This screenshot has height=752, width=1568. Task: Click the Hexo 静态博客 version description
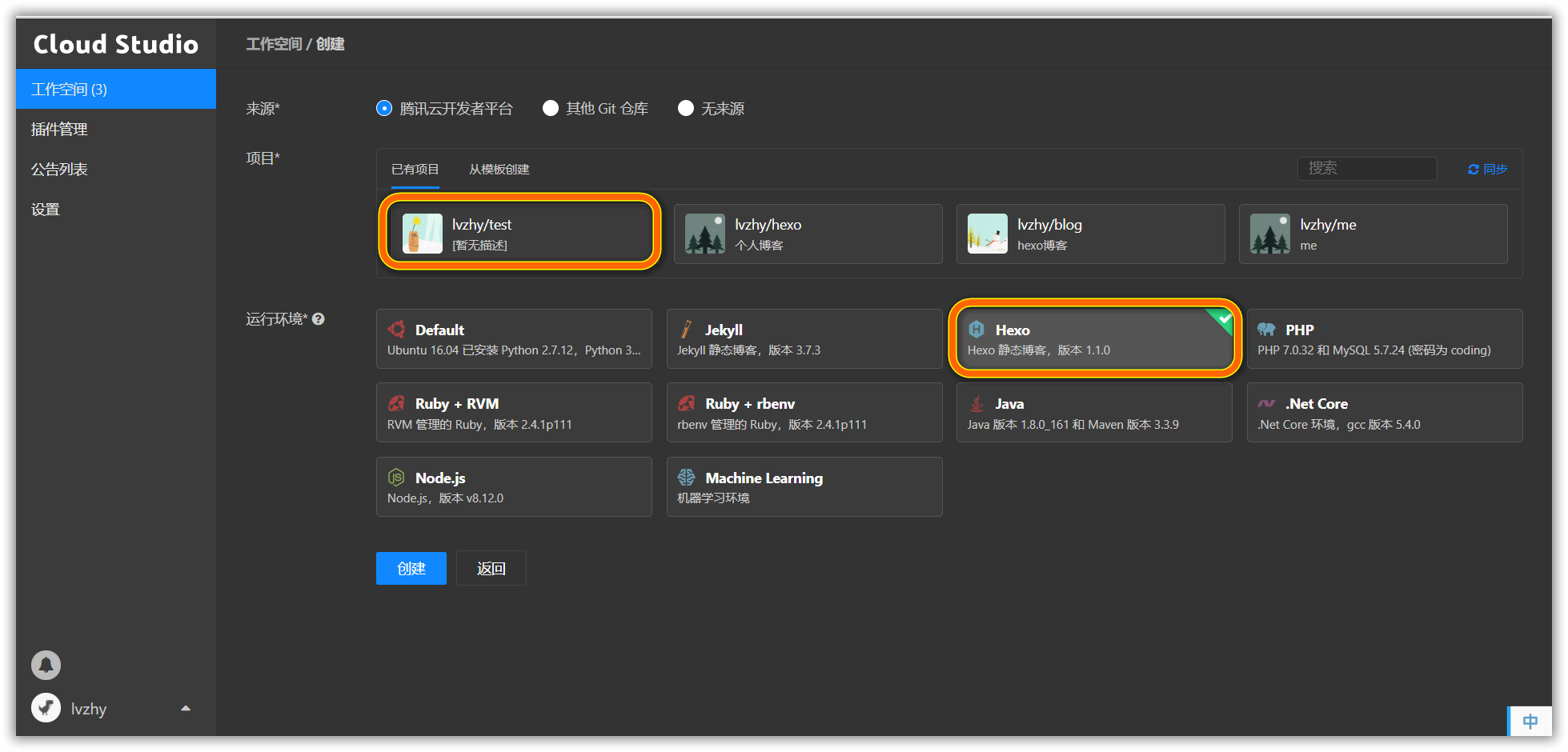[1038, 350]
